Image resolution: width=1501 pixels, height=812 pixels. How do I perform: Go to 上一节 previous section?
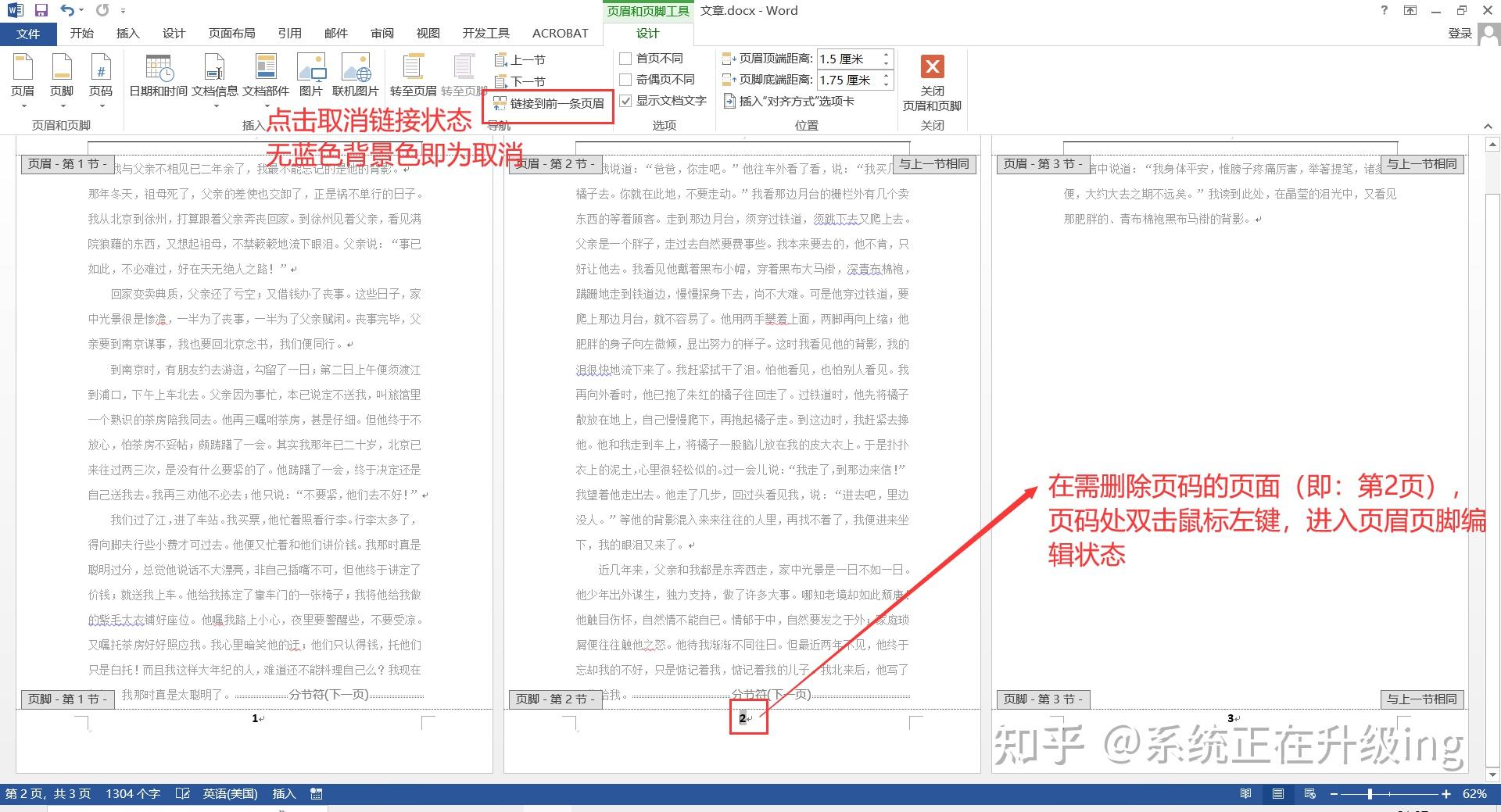click(520, 59)
